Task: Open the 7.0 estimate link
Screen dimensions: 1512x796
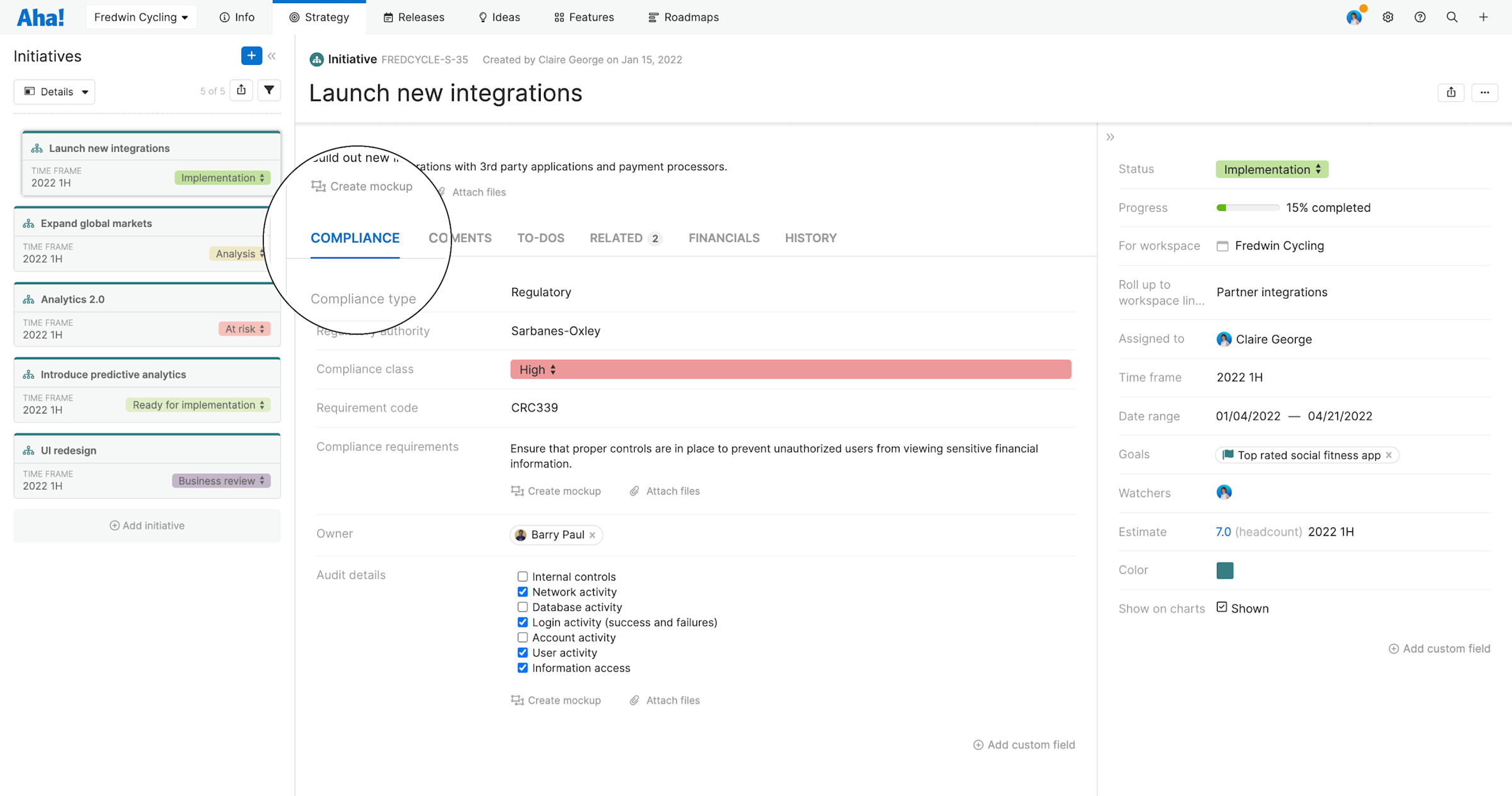Action: coord(1222,531)
